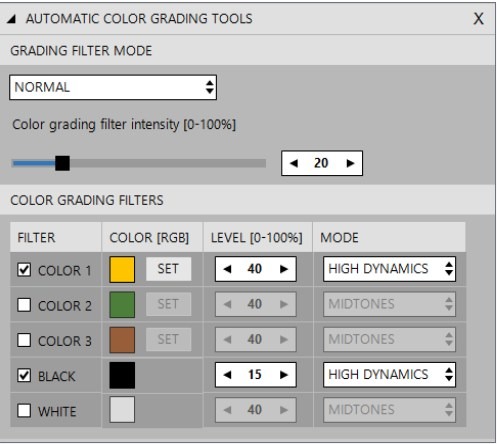Open COLOR 1 HIGH DYNAMICS mode dropdown
Image resolution: width=497 pixels, height=444 pixels.
(389, 269)
